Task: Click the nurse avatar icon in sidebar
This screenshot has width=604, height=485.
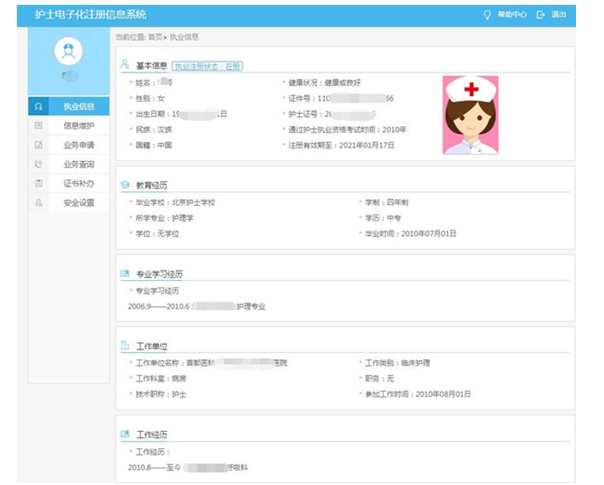Action: point(69,51)
